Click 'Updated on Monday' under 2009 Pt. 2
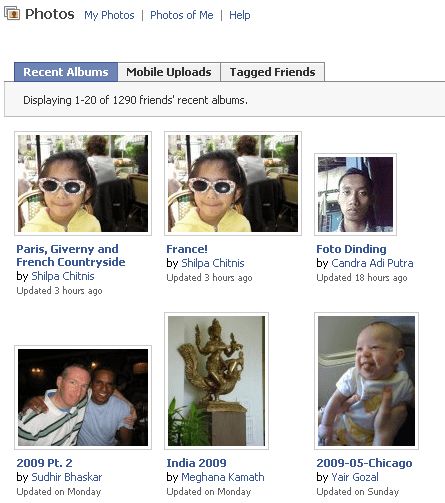The height and width of the screenshot is (503, 445). 59,492
